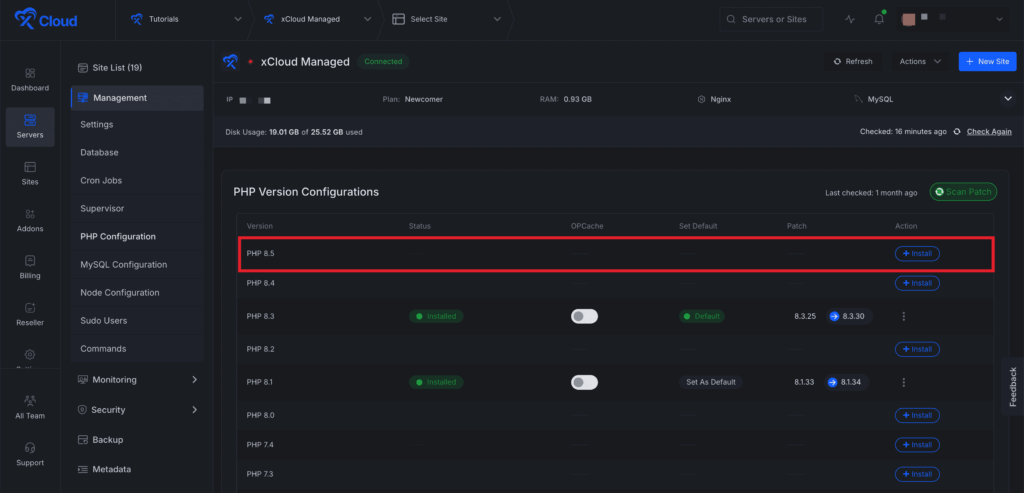Toggle OPCache for PHP 8.1

(x=584, y=382)
